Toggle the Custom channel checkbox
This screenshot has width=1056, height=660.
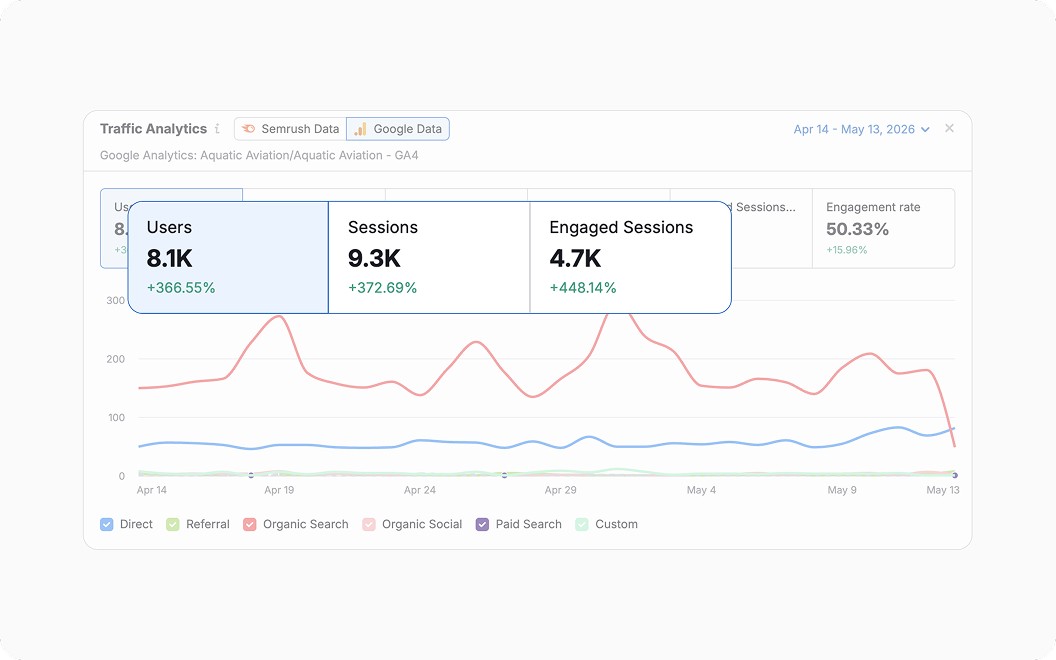tap(582, 525)
